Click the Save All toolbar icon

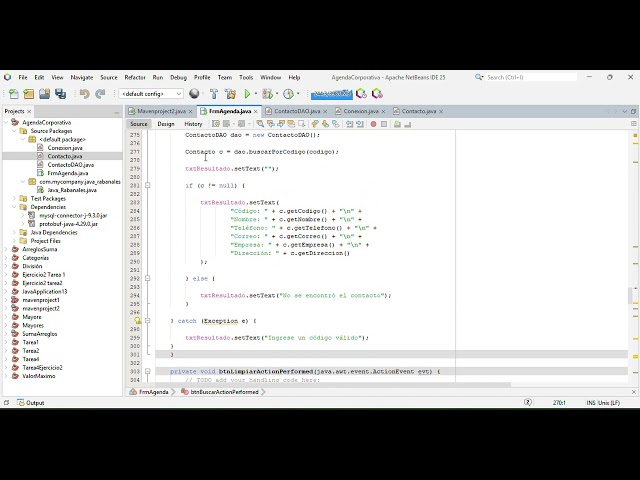pos(60,94)
